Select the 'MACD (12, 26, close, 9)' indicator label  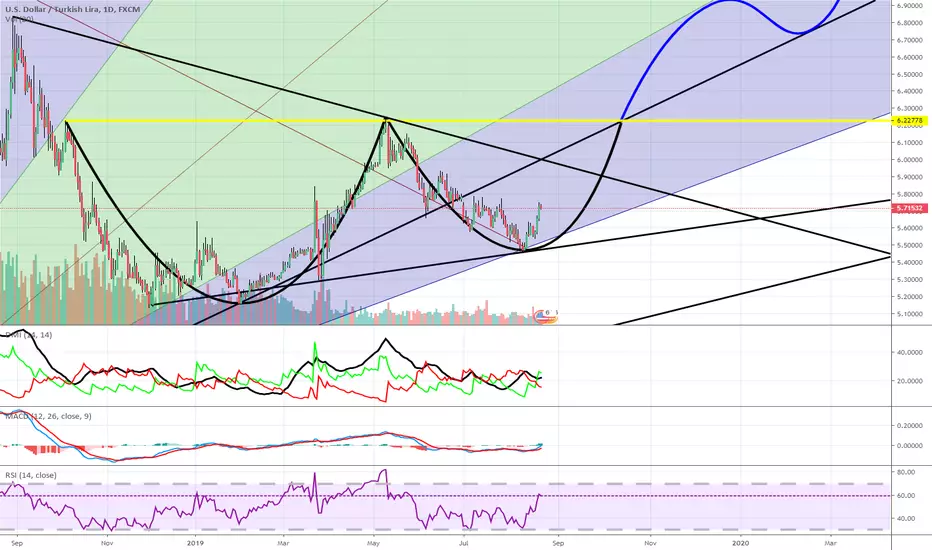49,416
